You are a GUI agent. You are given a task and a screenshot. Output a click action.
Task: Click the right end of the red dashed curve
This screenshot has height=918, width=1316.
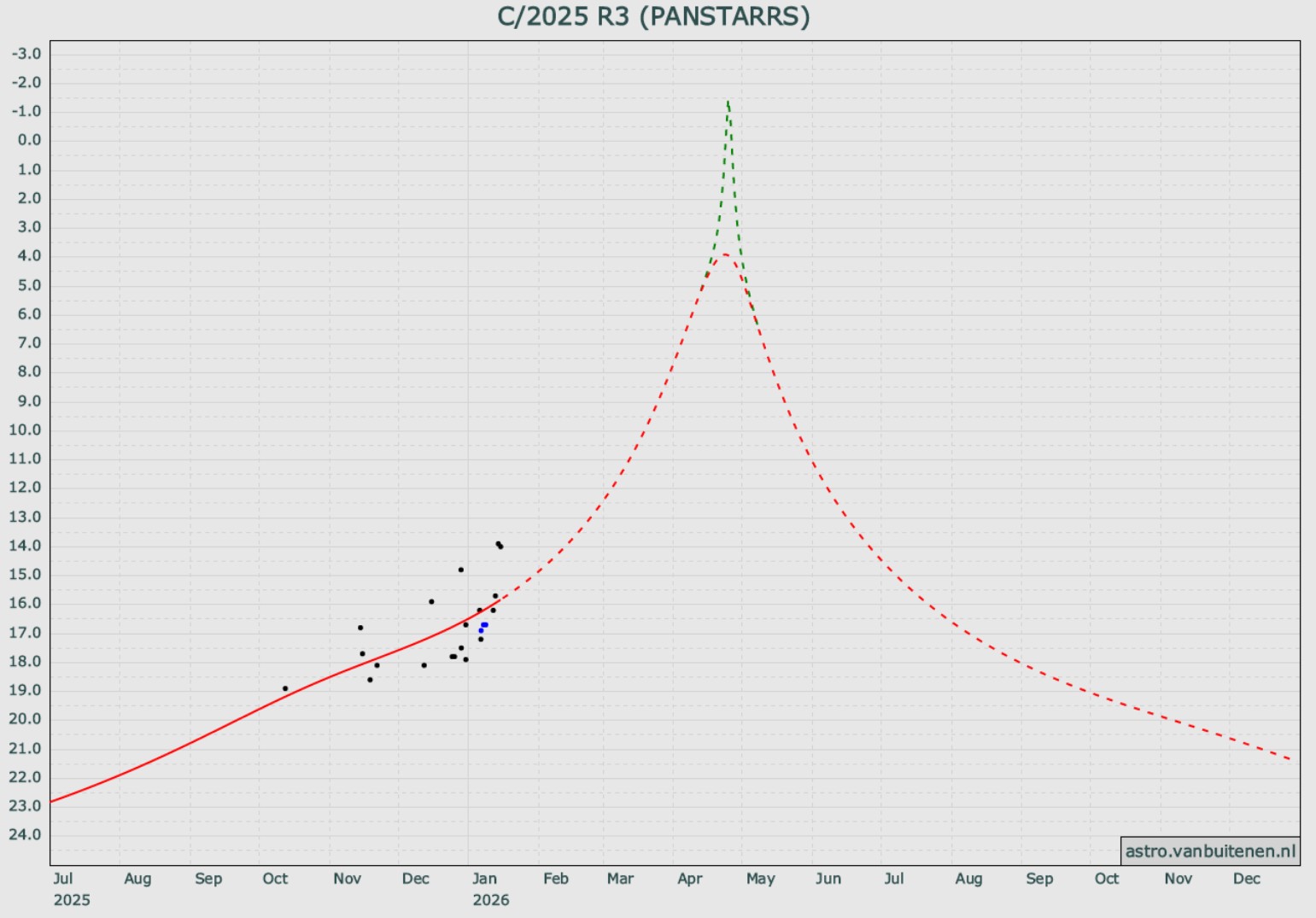click(x=1290, y=758)
